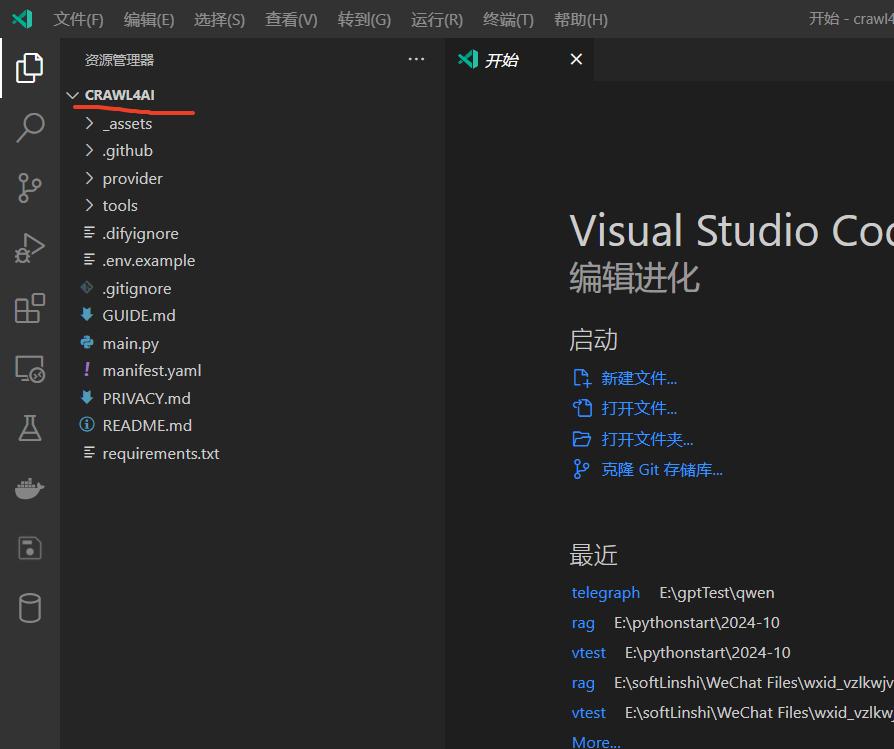This screenshot has height=749, width=894.
Task: Expand the provider folder
Action: (x=89, y=178)
